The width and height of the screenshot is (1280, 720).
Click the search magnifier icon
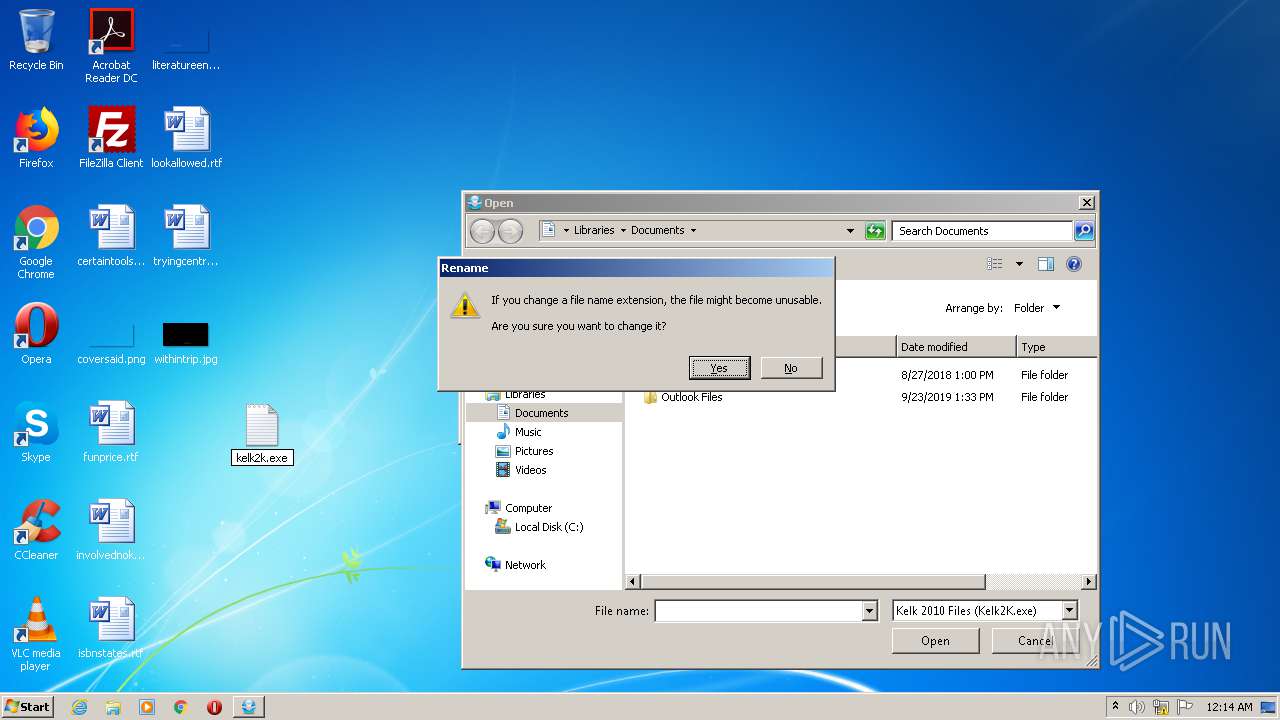pyautogui.click(x=1084, y=231)
